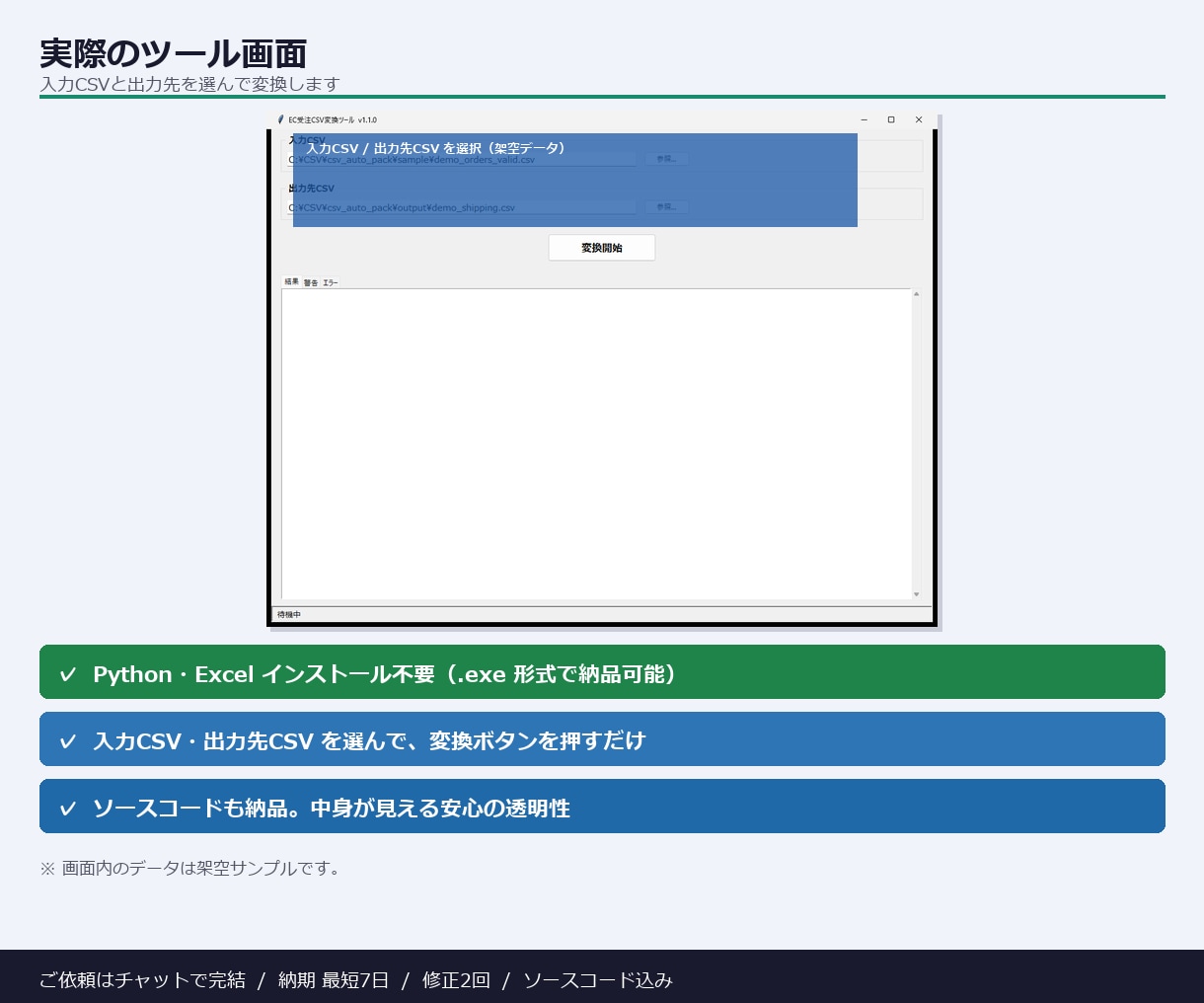Viewport: 1204px width, 1003px height.
Task: Click the 入力CSVと出力先を選んで変換します subtitle
Action: click(x=189, y=85)
